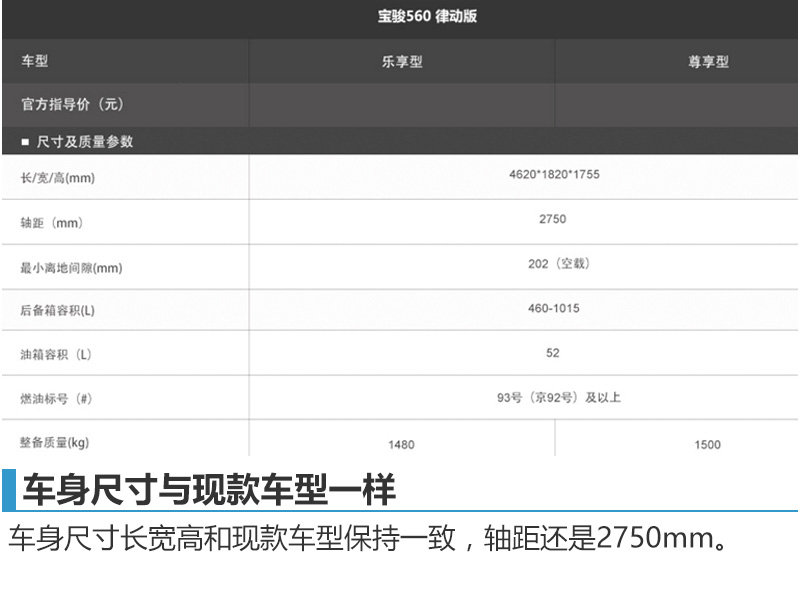Select the "官方指导价（元）" row label

[72, 104]
